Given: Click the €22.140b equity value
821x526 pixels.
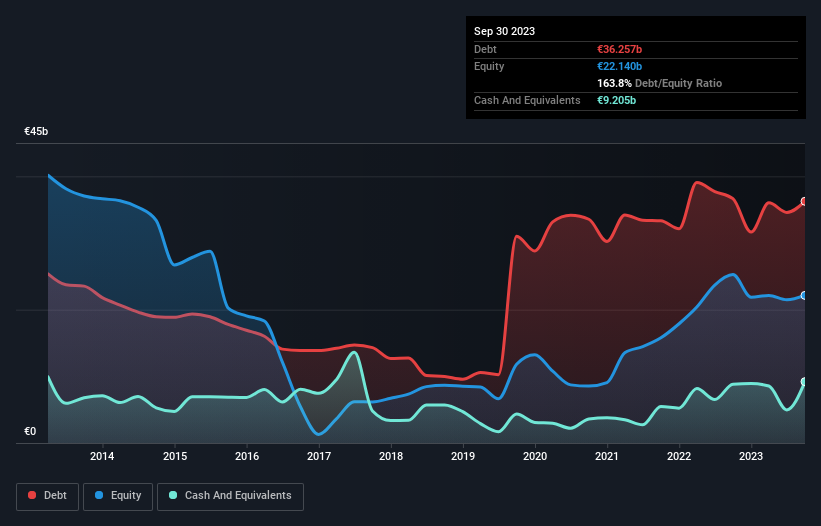Looking at the screenshot, I should tap(619, 66).
